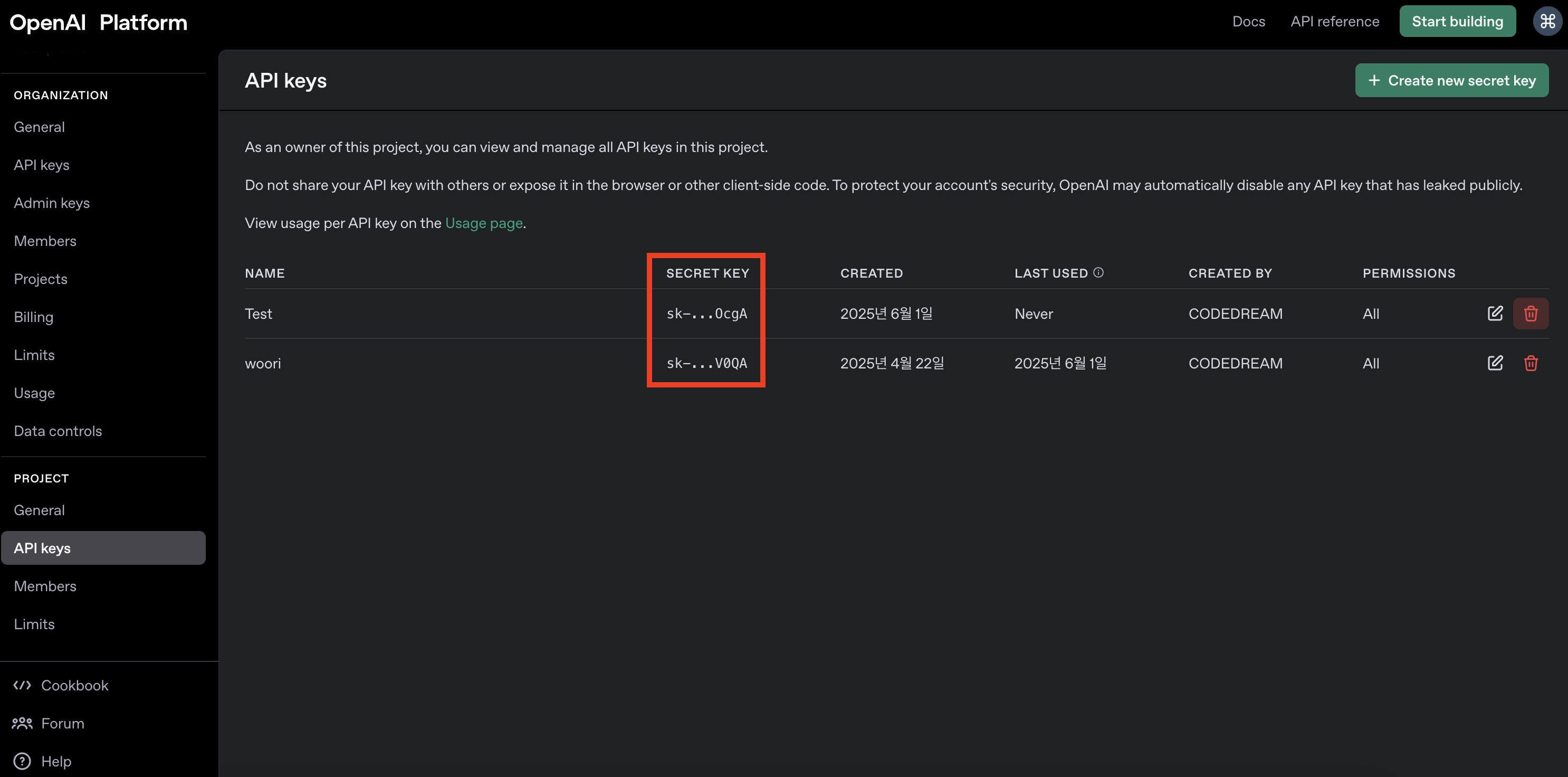Click the Last Used info icon
This screenshot has height=777, width=1568.
1098,273
